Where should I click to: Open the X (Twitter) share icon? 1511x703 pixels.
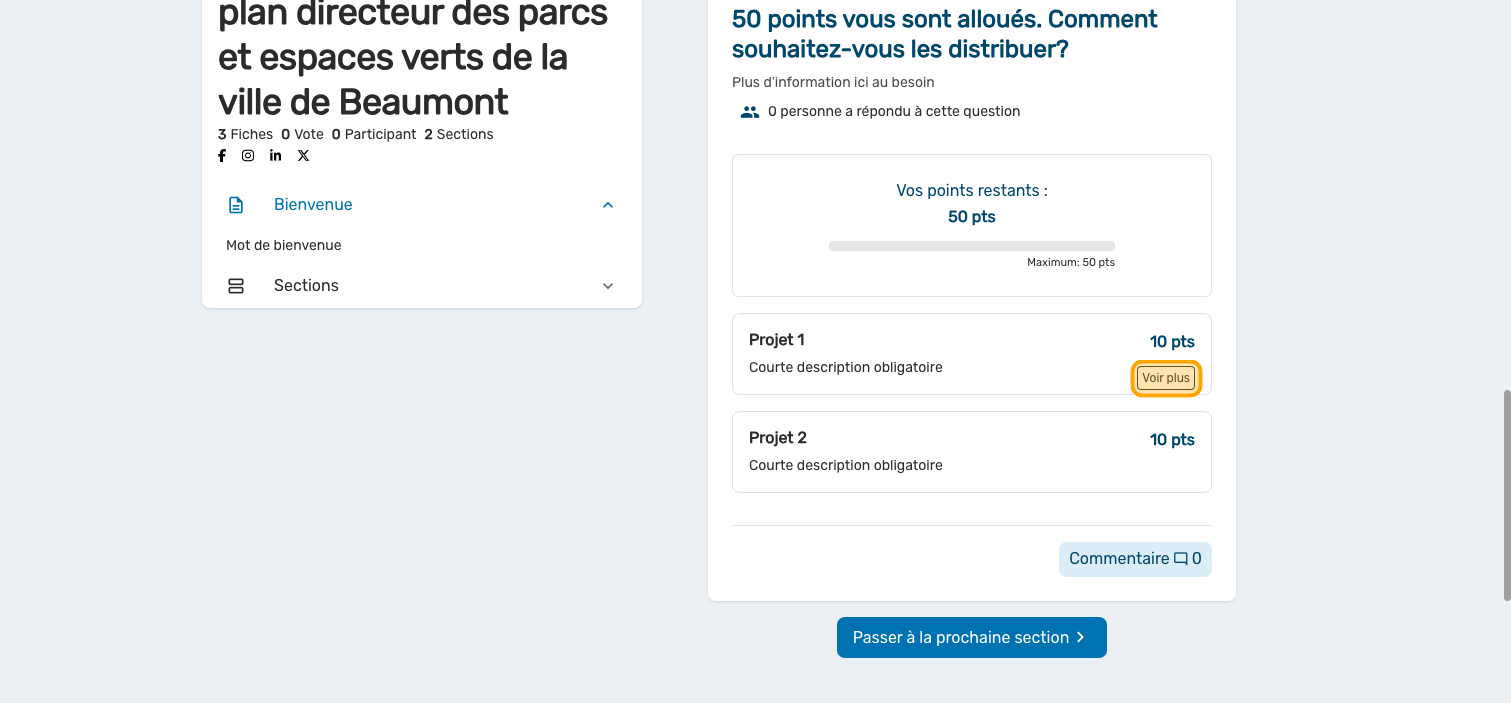[x=303, y=156]
